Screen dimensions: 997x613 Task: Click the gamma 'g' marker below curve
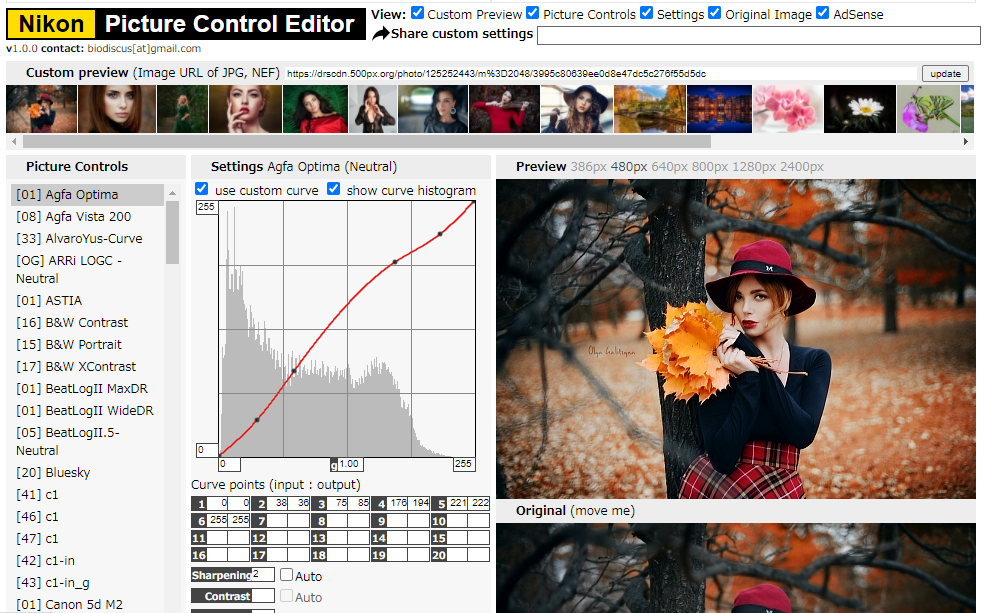(334, 465)
